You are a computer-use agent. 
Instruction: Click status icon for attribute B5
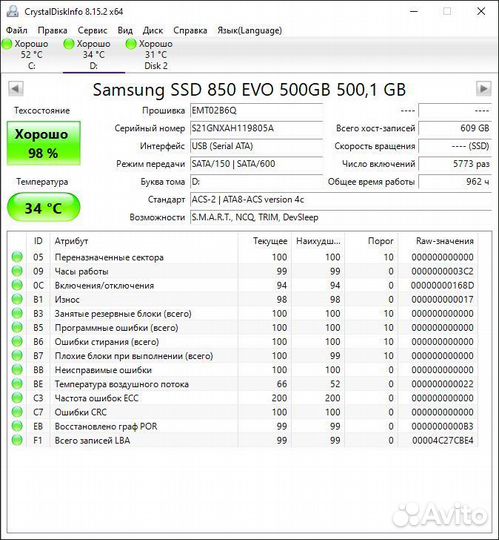(x=17, y=328)
